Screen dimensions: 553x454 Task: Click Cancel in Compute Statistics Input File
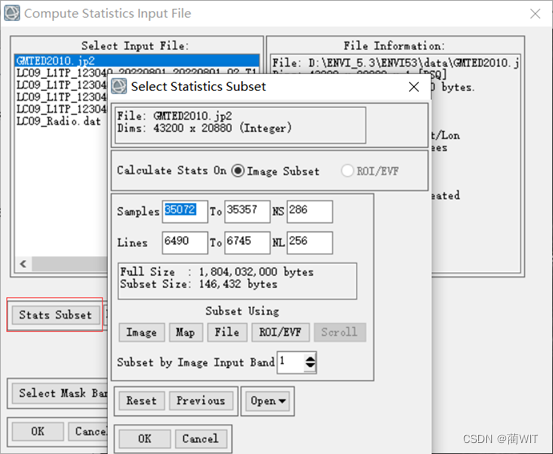(x=88, y=431)
